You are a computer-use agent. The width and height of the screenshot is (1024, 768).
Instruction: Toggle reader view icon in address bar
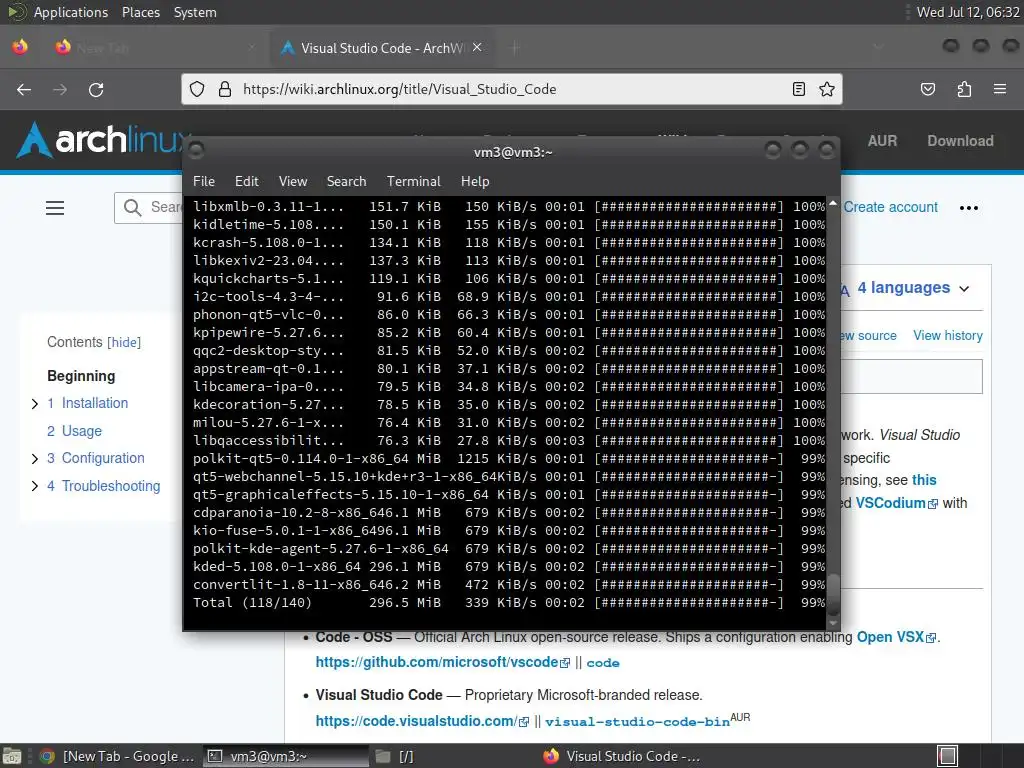pyautogui.click(x=798, y=89)
